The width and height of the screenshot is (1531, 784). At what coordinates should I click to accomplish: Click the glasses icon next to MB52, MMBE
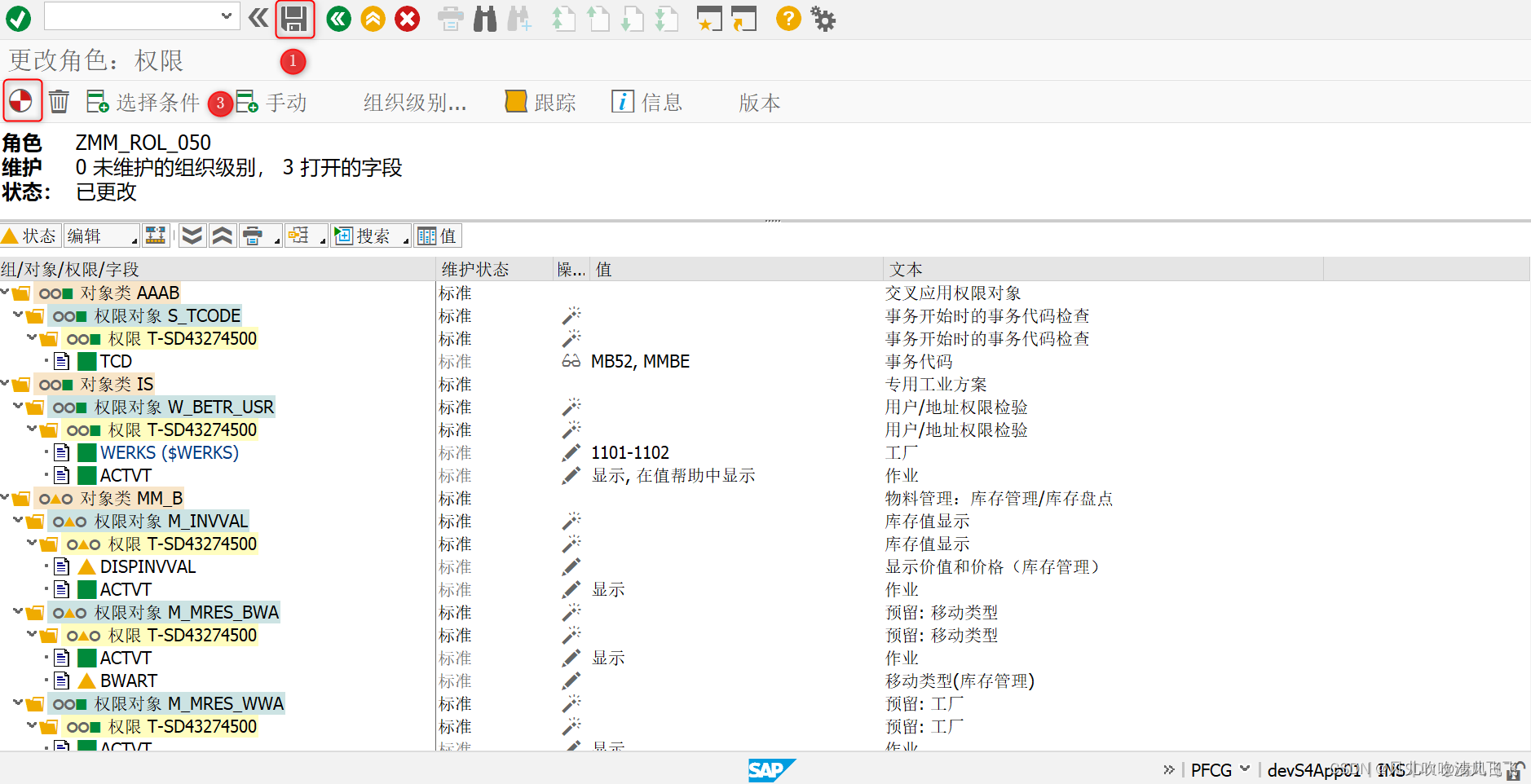(571, 361)
